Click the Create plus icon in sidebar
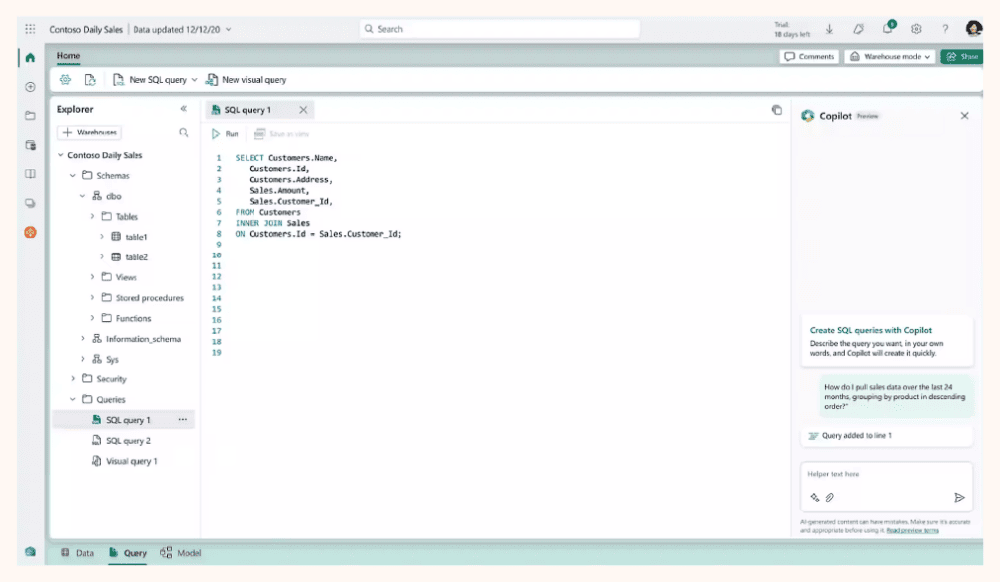 30,87
